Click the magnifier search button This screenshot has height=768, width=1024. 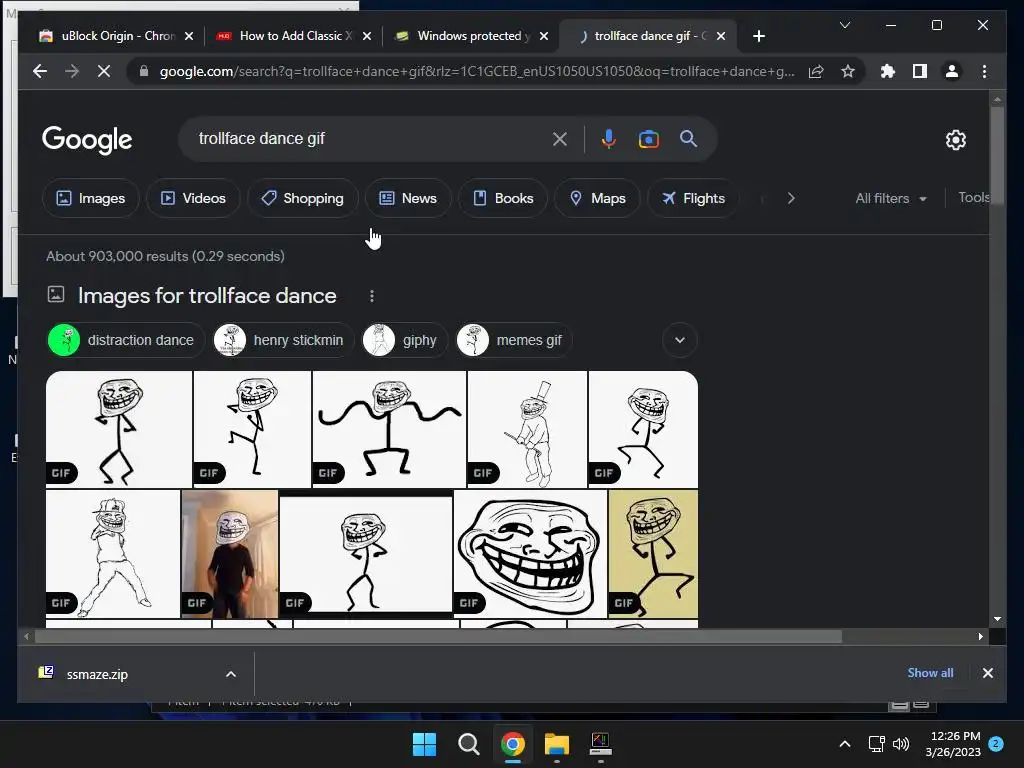(688, 138)
